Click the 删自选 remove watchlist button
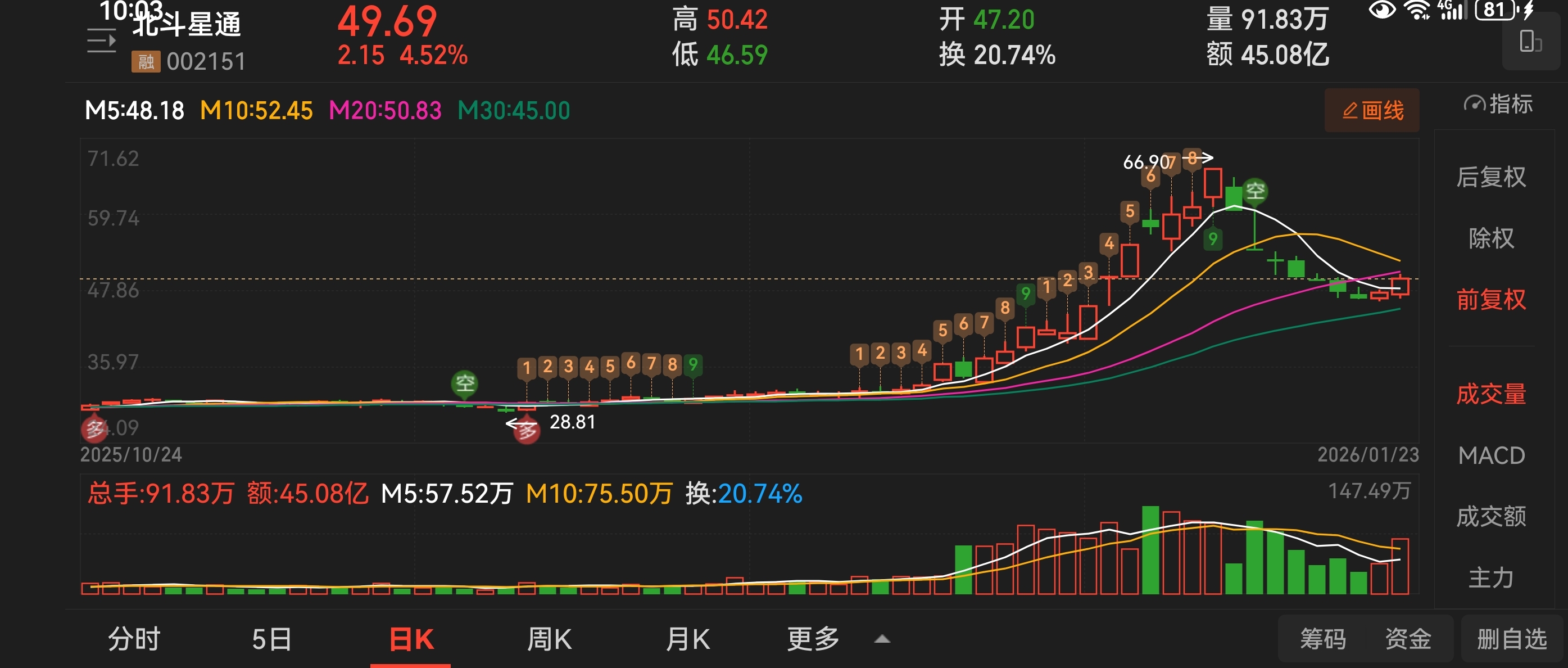The image size is (1568, 668). pyautogui.click(x=1511, y=639)
